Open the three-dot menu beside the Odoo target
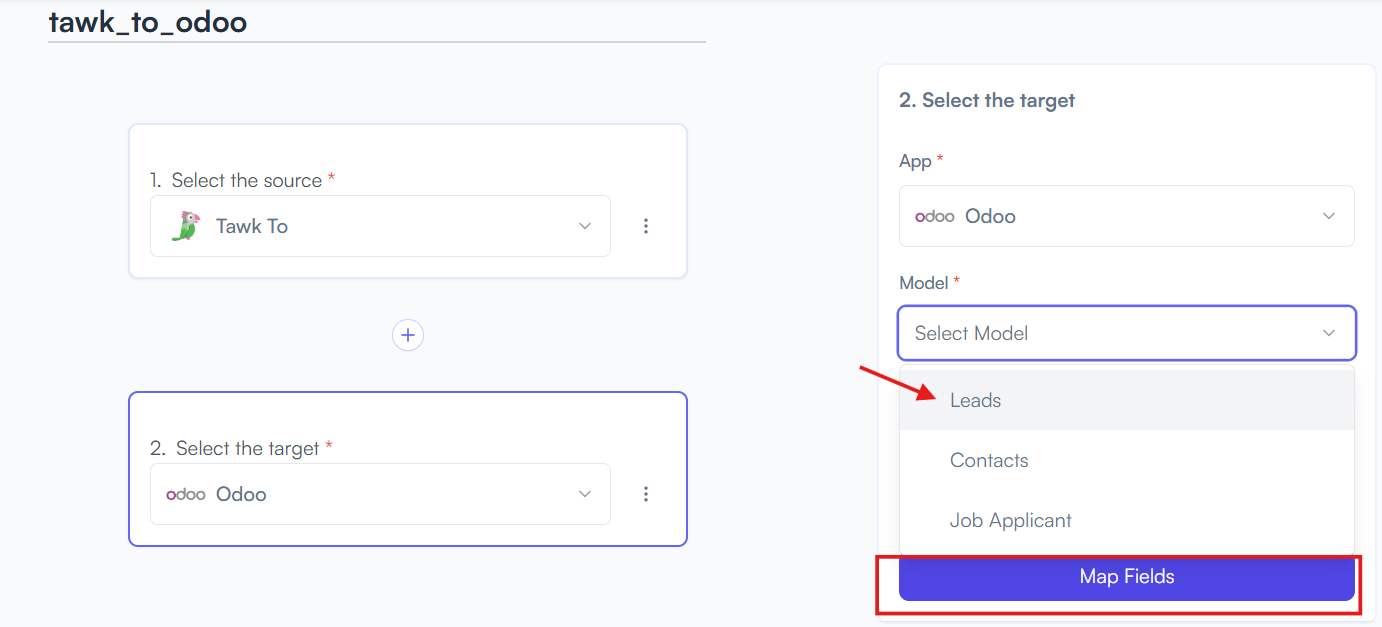This screenshot has height=627, width=1382. (646, 494)
